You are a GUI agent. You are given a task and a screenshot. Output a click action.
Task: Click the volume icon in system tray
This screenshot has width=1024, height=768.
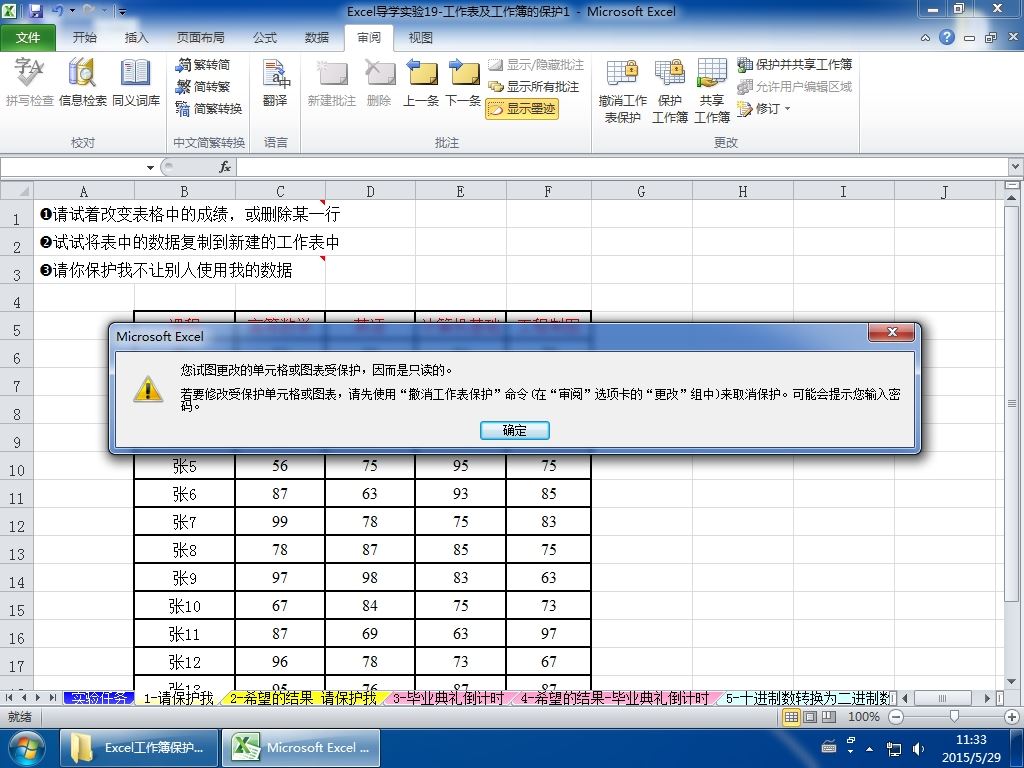coord(918,748)
